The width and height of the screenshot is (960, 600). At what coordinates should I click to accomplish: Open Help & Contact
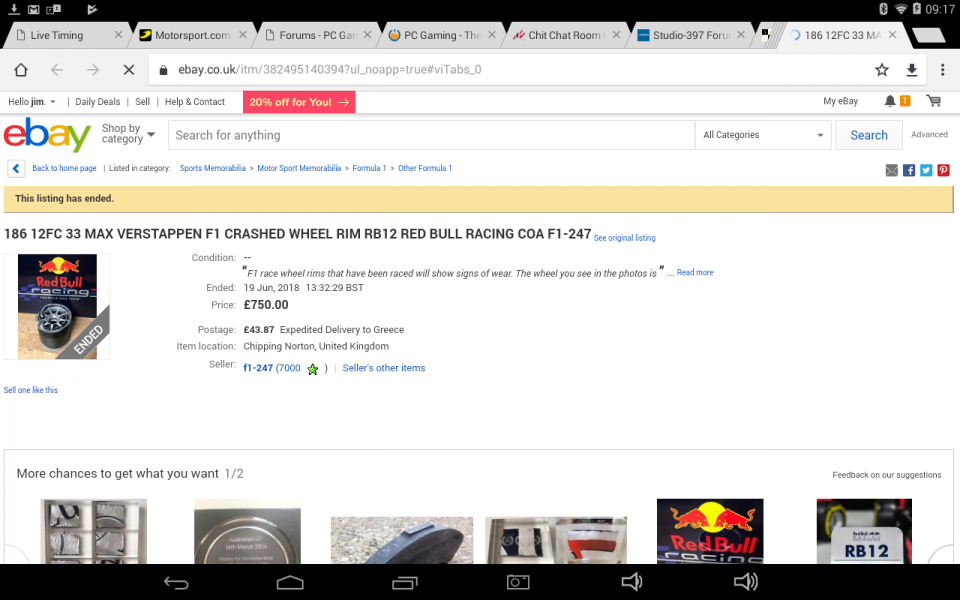tap(195, 102)
